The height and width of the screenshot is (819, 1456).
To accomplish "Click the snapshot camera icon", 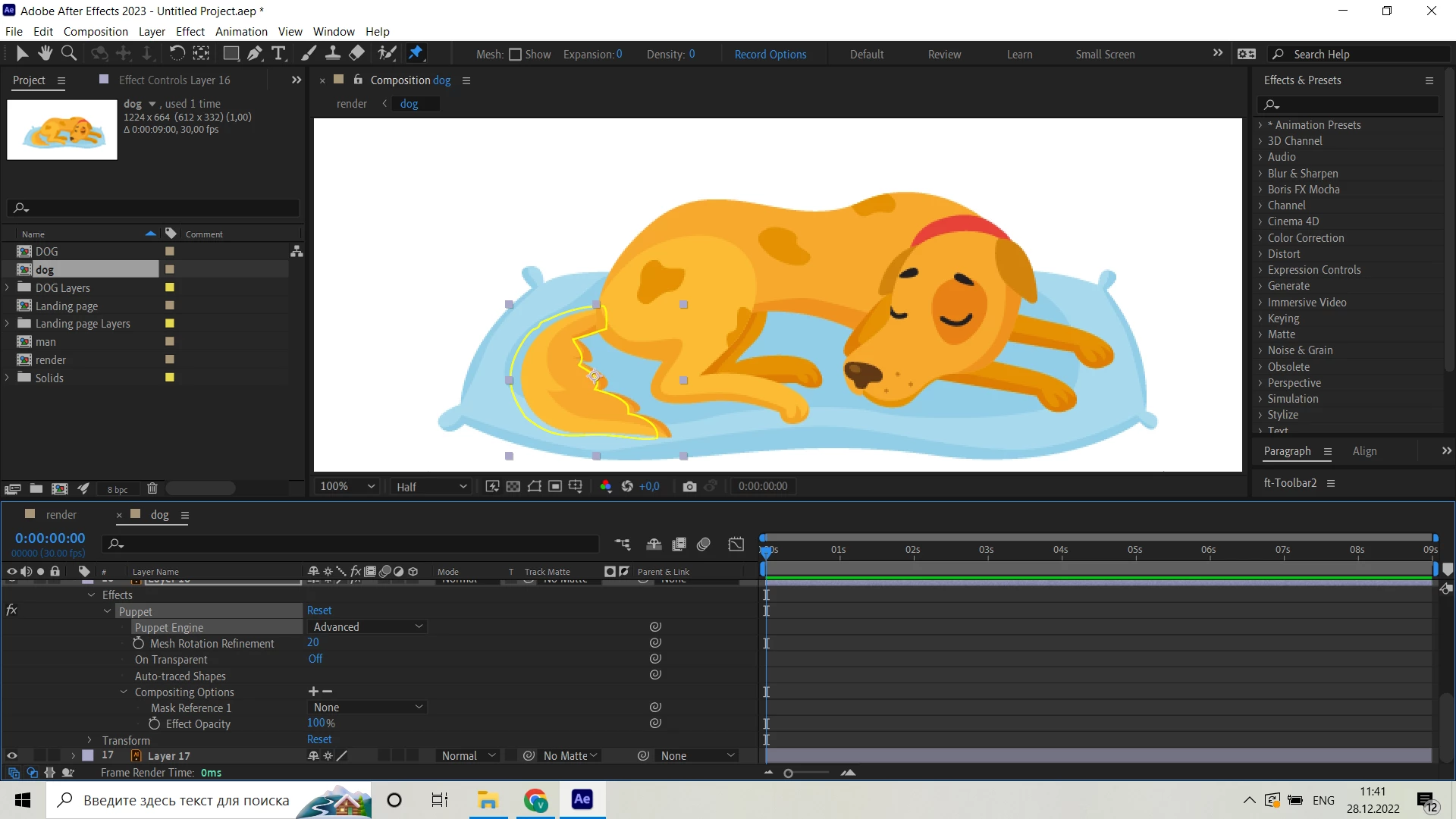I will point(689,487).
